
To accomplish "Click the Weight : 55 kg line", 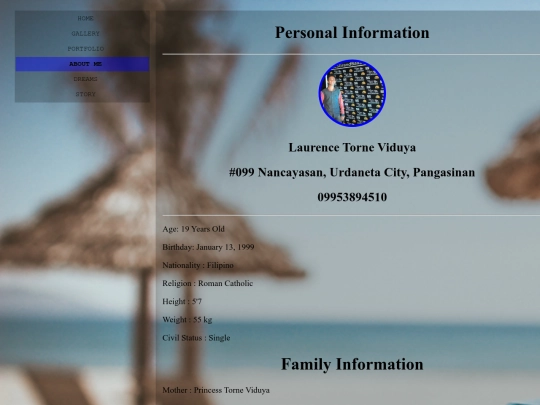I will click(187, 320).
